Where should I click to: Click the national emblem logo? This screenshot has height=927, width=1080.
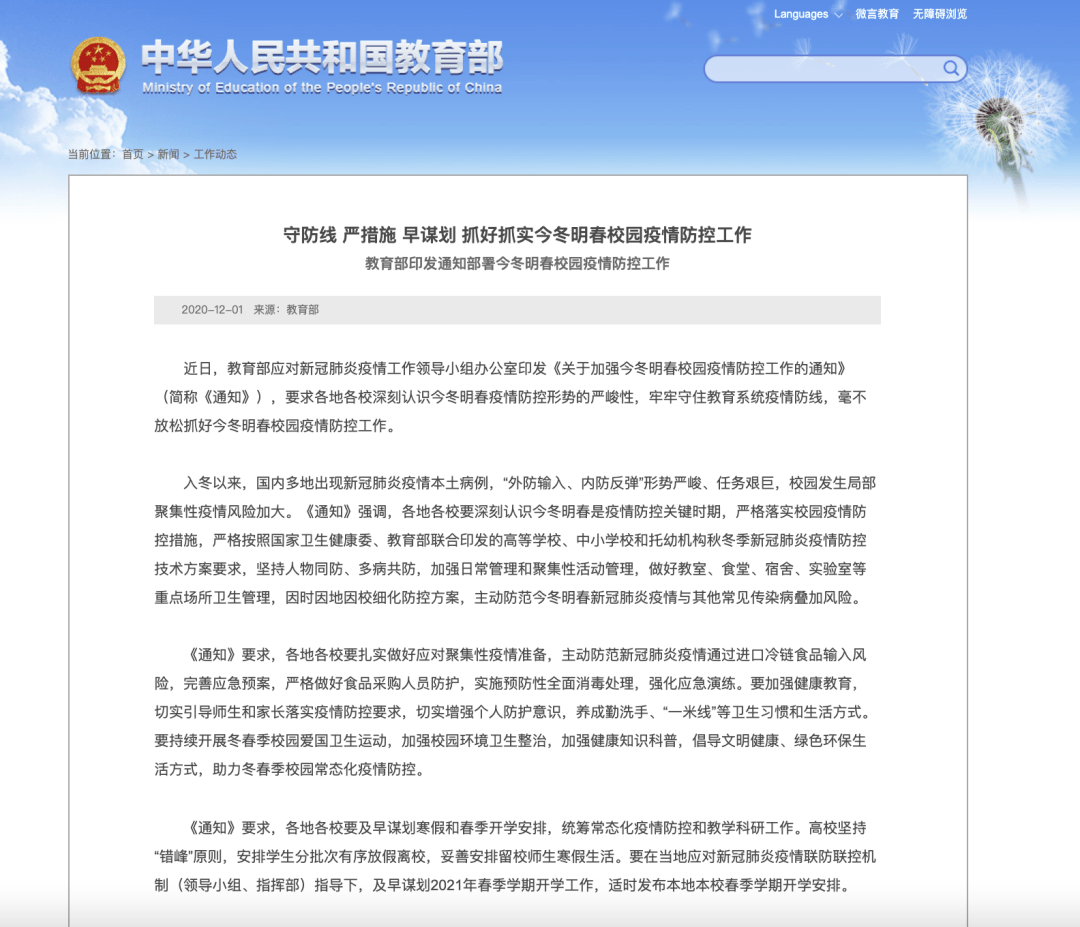point(98,65)
